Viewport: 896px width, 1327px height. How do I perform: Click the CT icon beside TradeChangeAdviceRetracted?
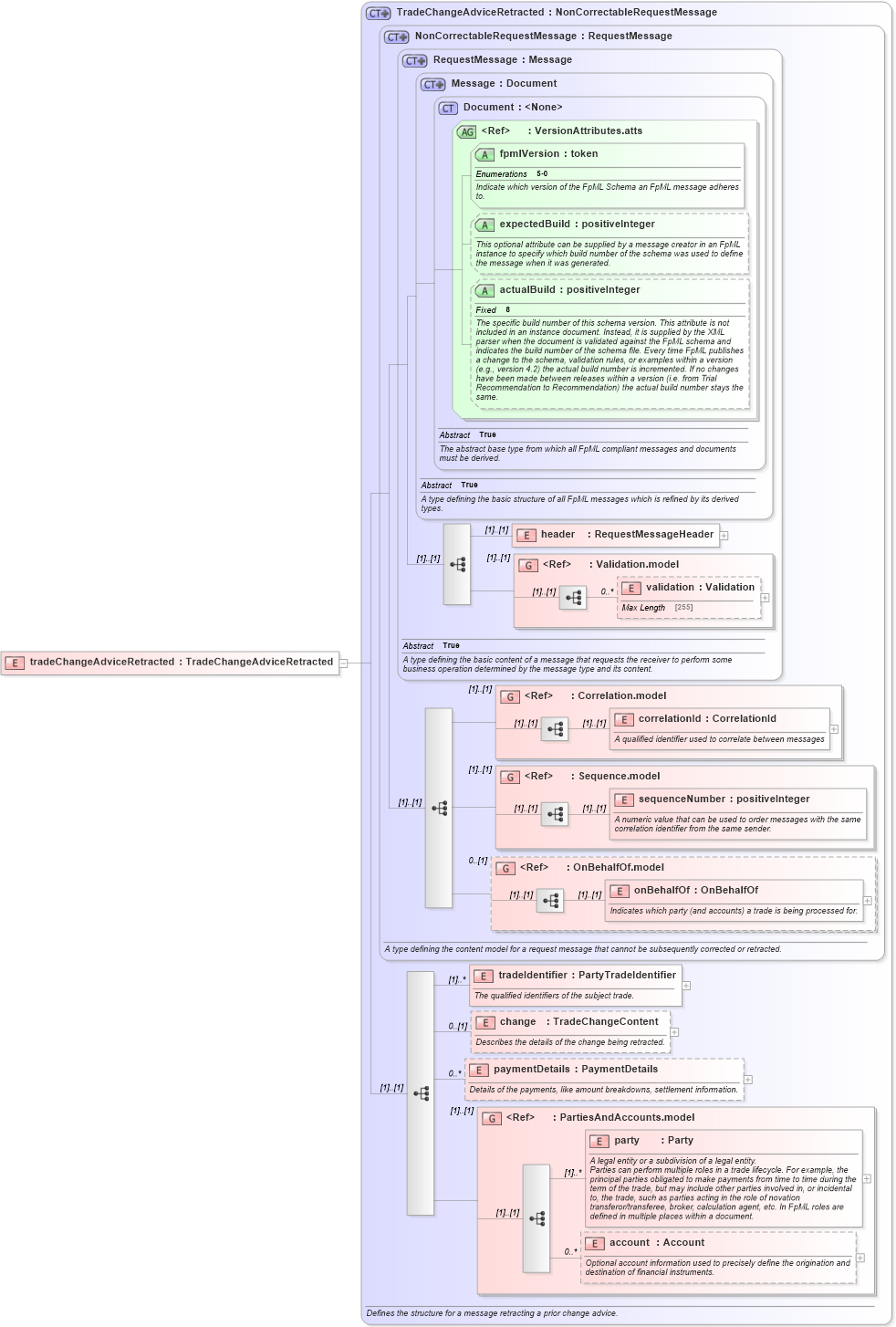click(x=378, y=14)
